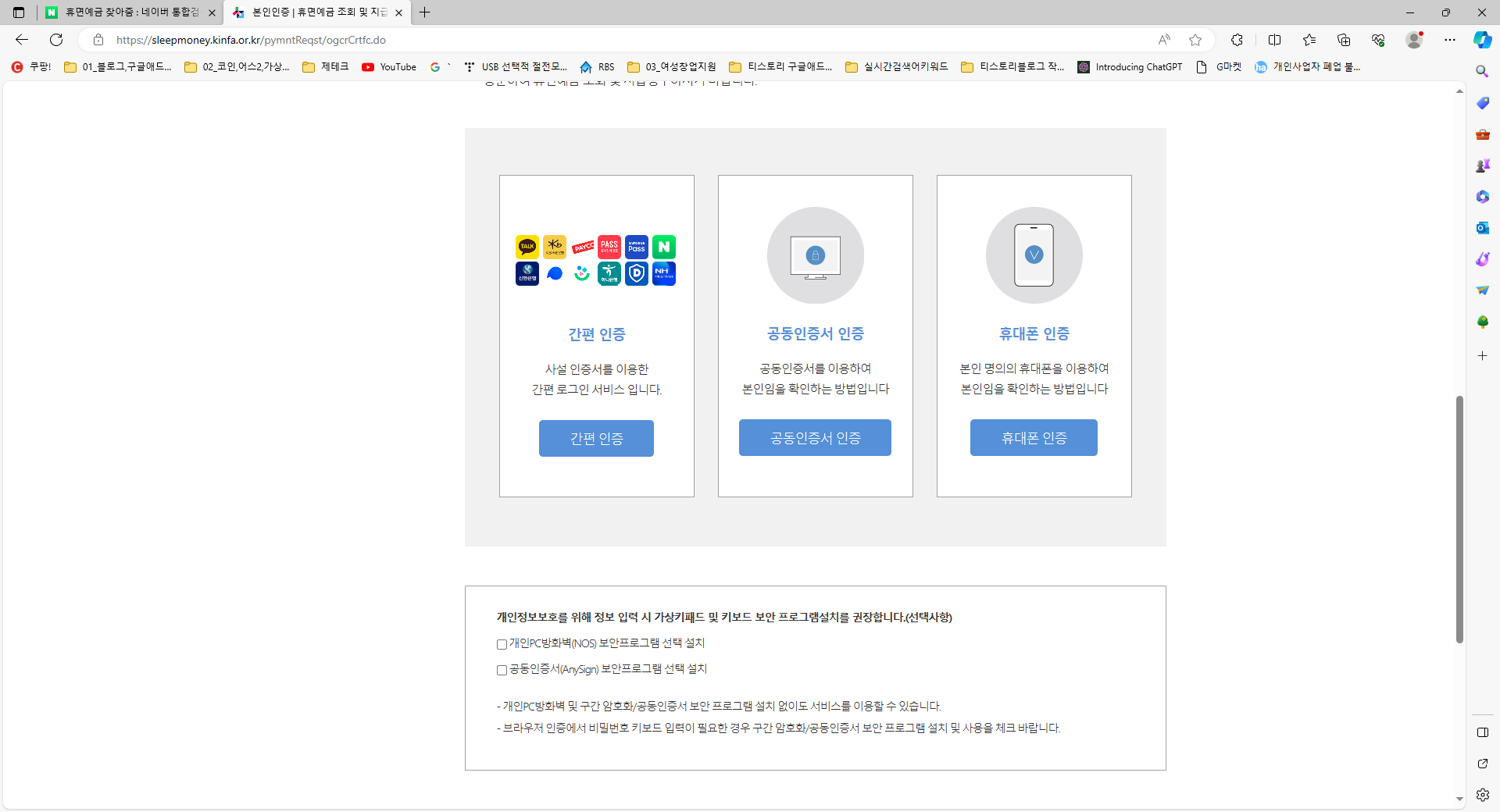Choose the PAYCO certificate icon

[582, 247]
